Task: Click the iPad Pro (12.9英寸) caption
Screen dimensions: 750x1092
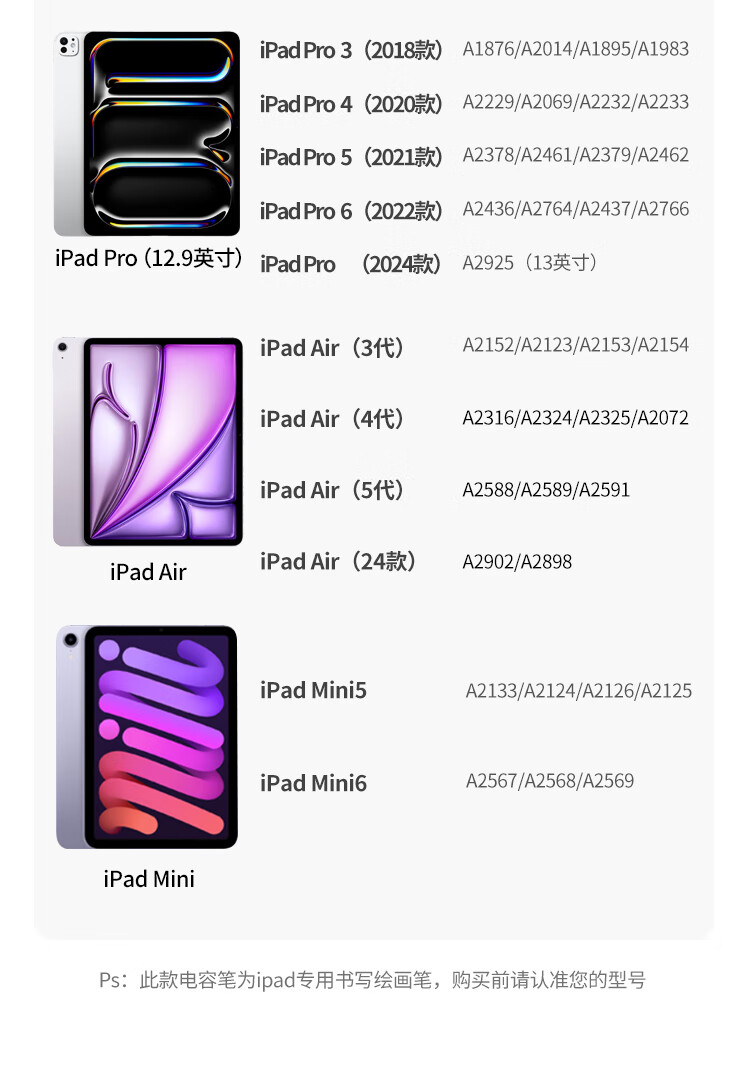Action: click(148, 258)
